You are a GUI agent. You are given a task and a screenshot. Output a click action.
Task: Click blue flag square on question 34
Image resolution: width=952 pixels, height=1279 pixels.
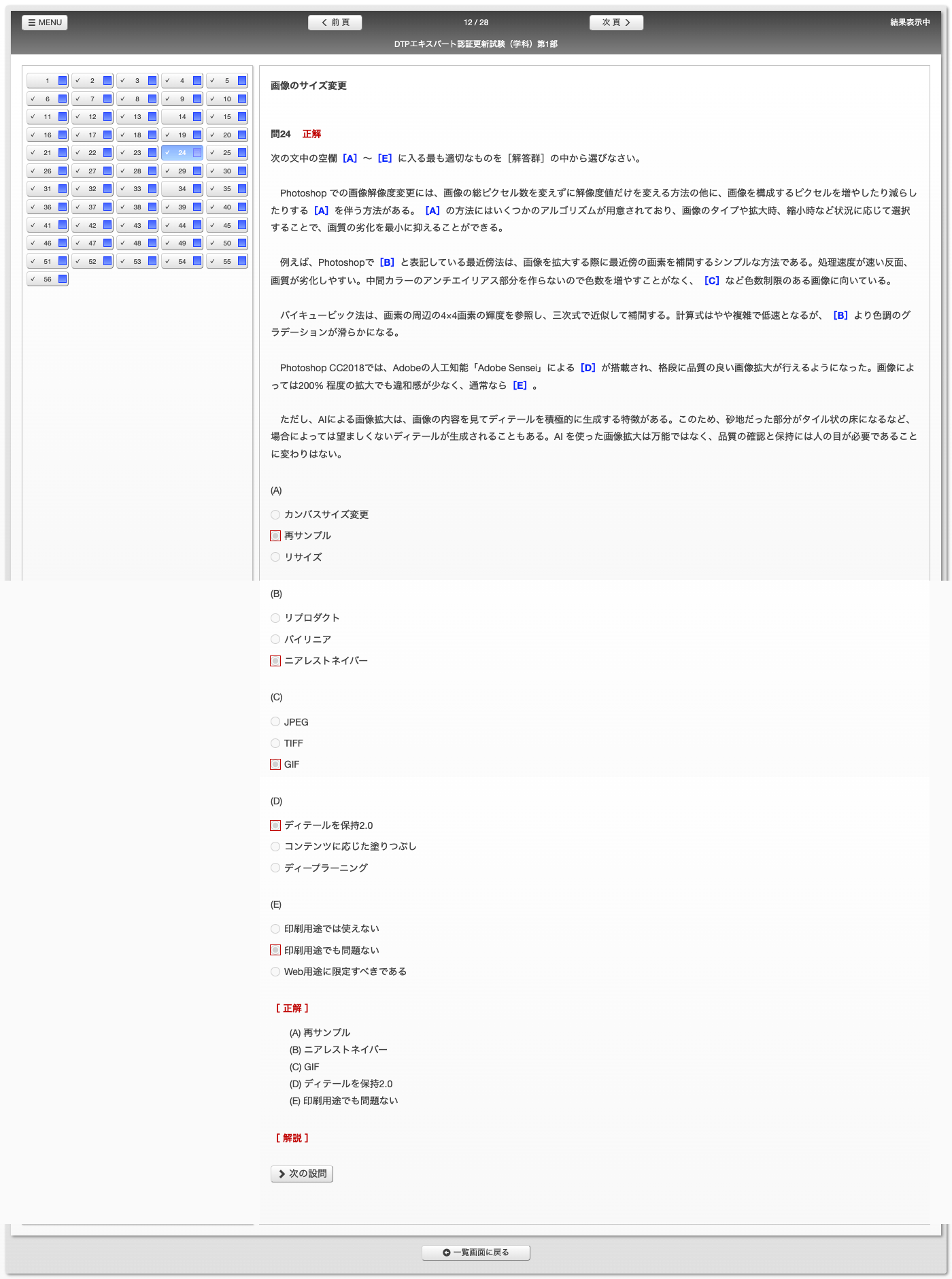(x=197, y=189)
